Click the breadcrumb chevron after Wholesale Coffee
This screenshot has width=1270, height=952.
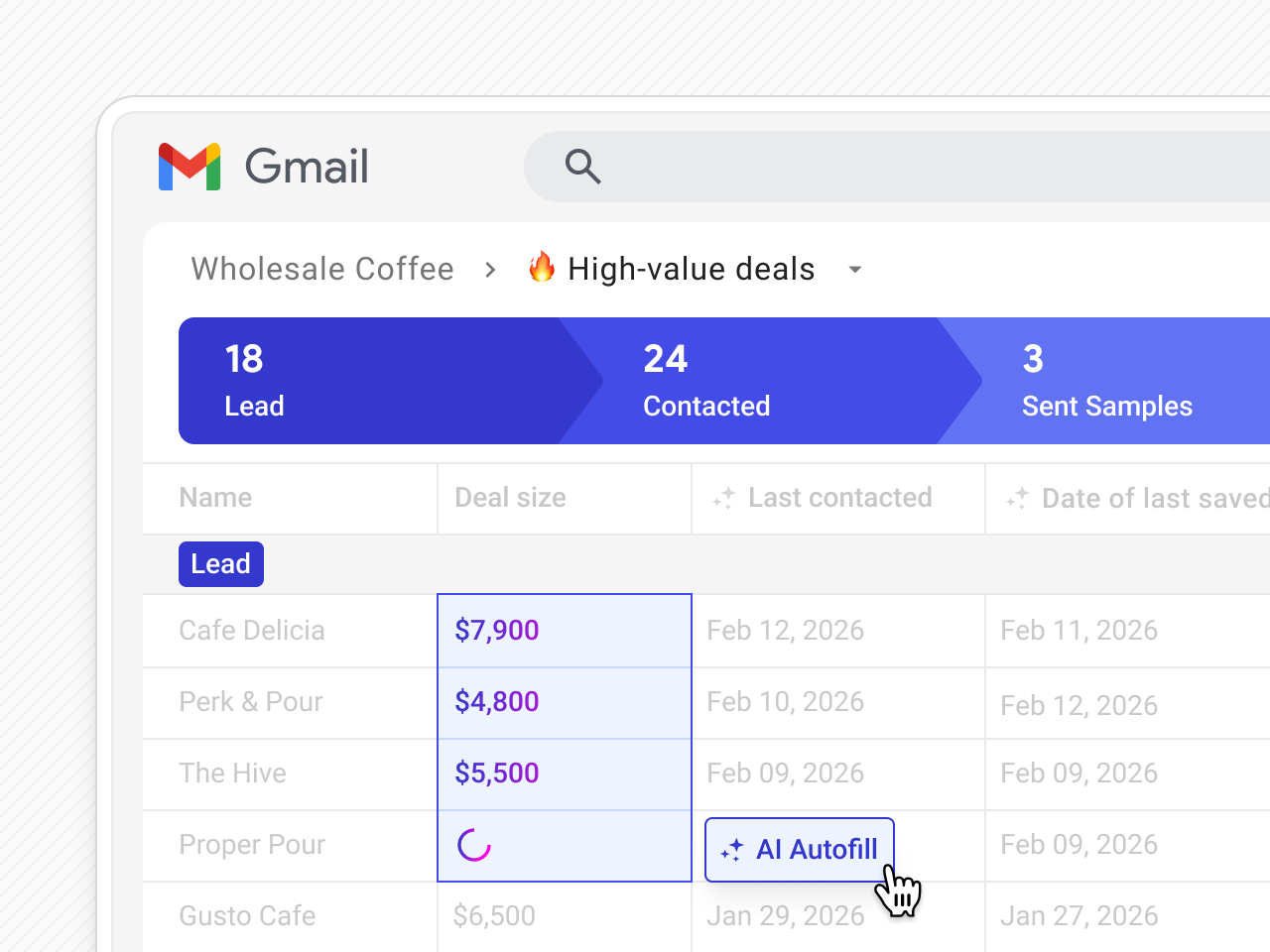click(490, 270)
